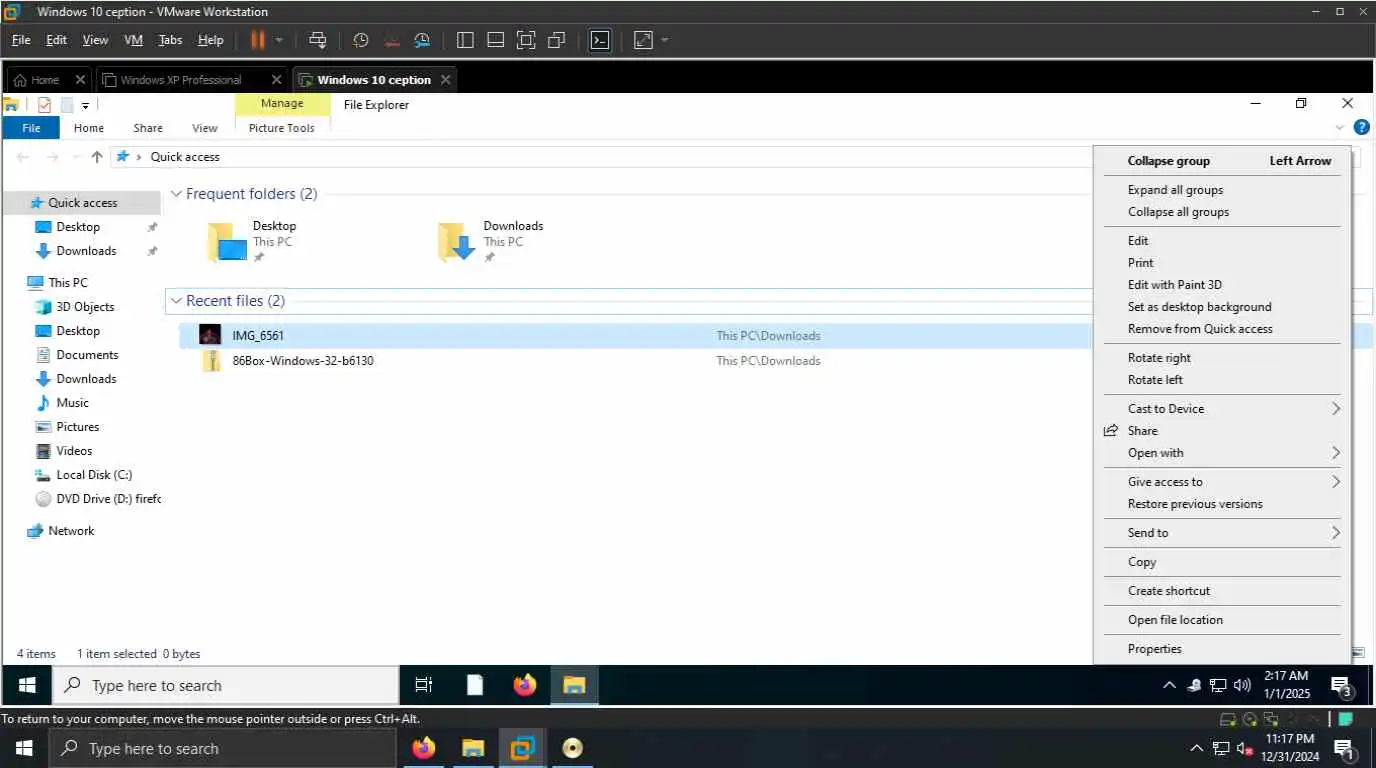The width and height of the screenshot is (1376, 768).
Task: Open the snapshot manager toolbar icon
Action: (422, 40)
